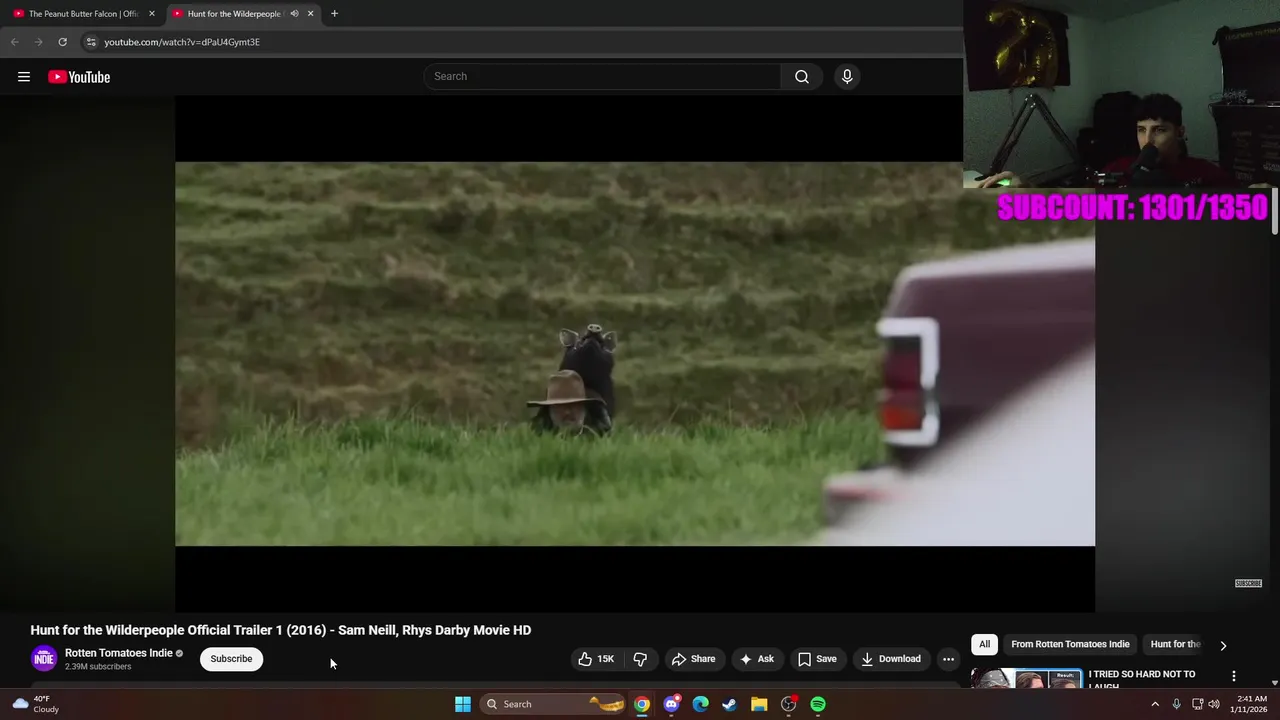Click the video title text

tap(281, 630)
